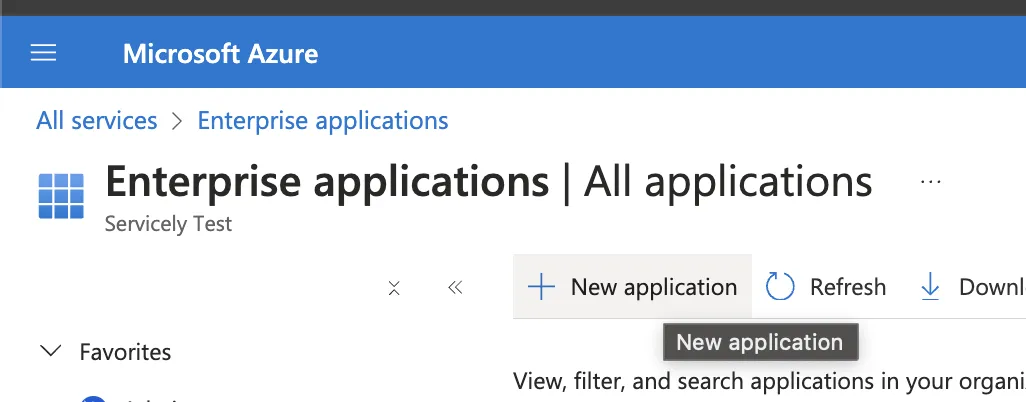The image size is (1026, 402).
Task: Select the Download toolbar label
Action: 992,287
